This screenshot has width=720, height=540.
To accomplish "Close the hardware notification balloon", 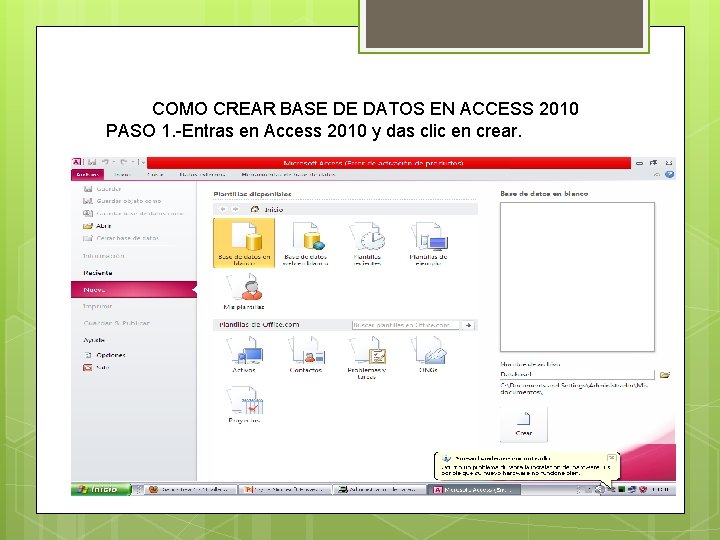I will 611,458.
